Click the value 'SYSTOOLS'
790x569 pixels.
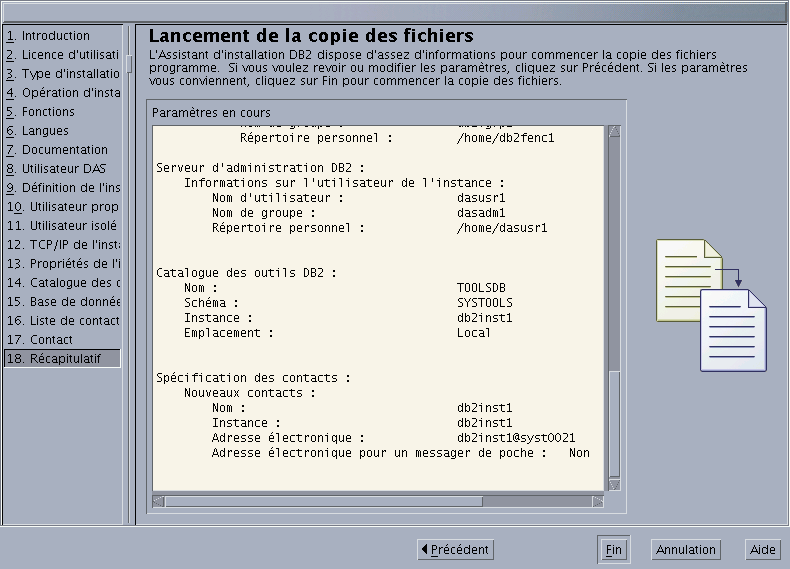(x=485, y=303)
